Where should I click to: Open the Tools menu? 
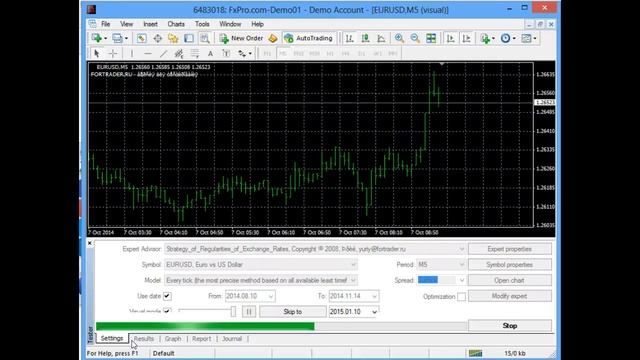202,24
